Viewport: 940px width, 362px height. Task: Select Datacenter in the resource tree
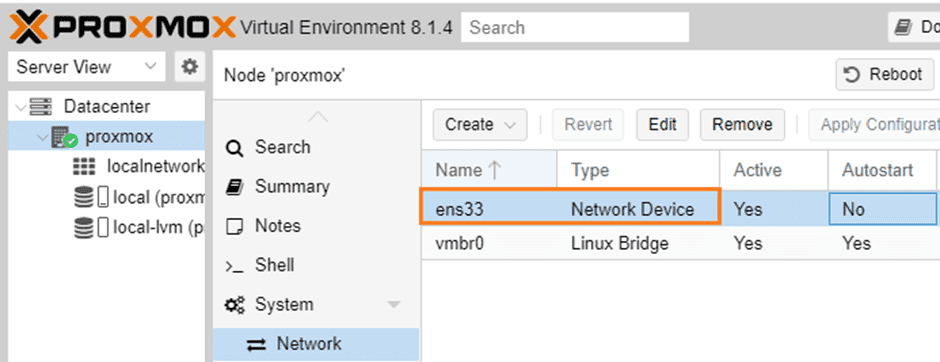(107, 107)
